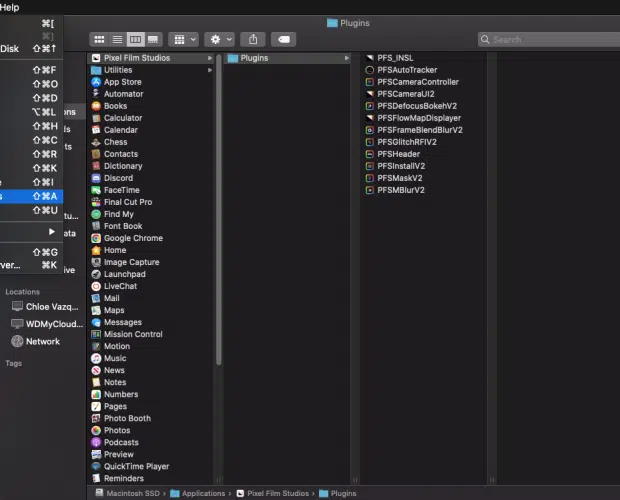Select the PFSAutoTracker plugin icon

point(370,70)
